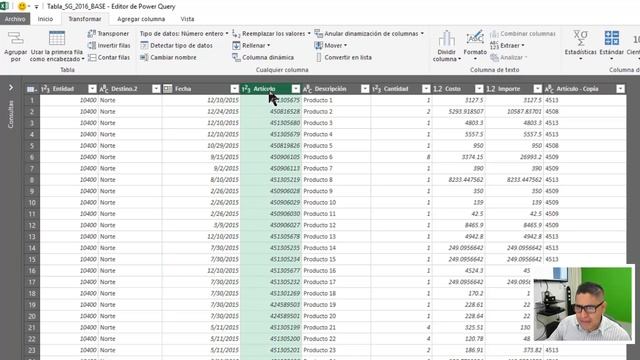Select the Transformar tab

[x=84, y=19]
